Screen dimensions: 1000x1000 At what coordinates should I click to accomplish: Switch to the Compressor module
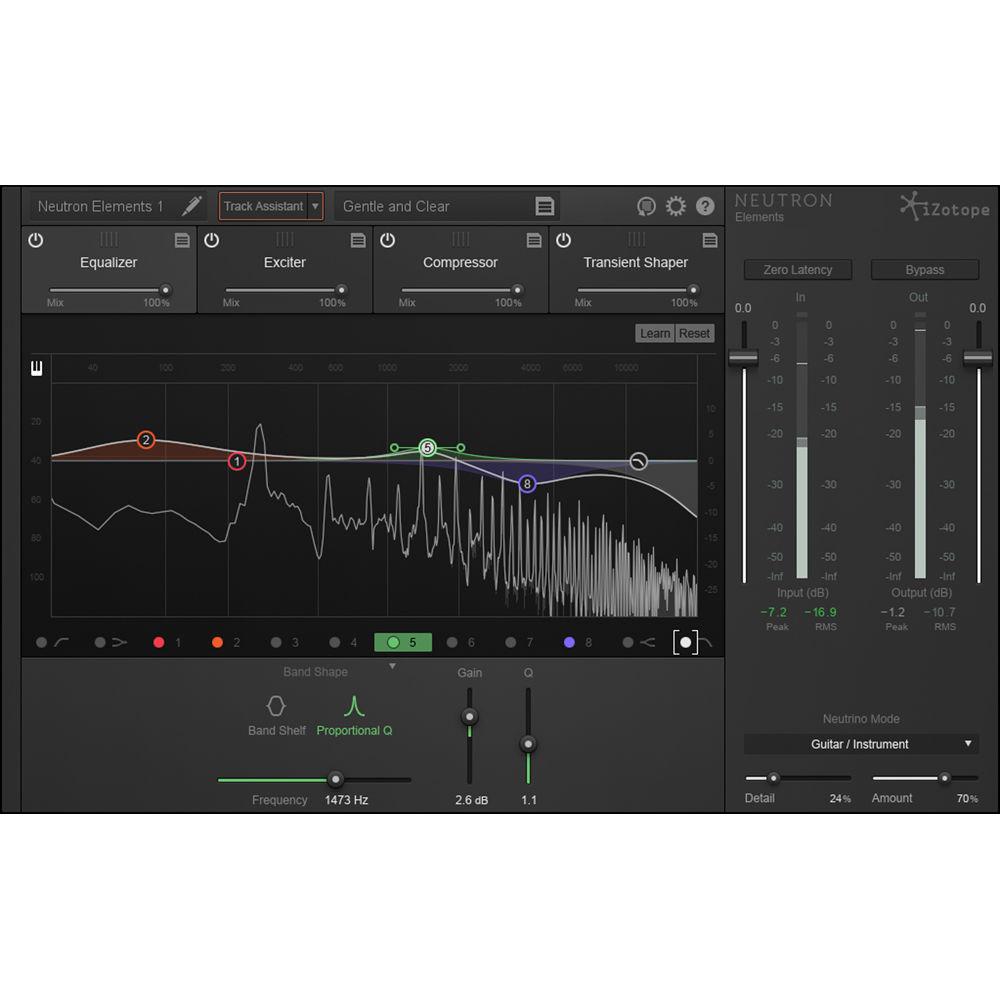[460, 262]
